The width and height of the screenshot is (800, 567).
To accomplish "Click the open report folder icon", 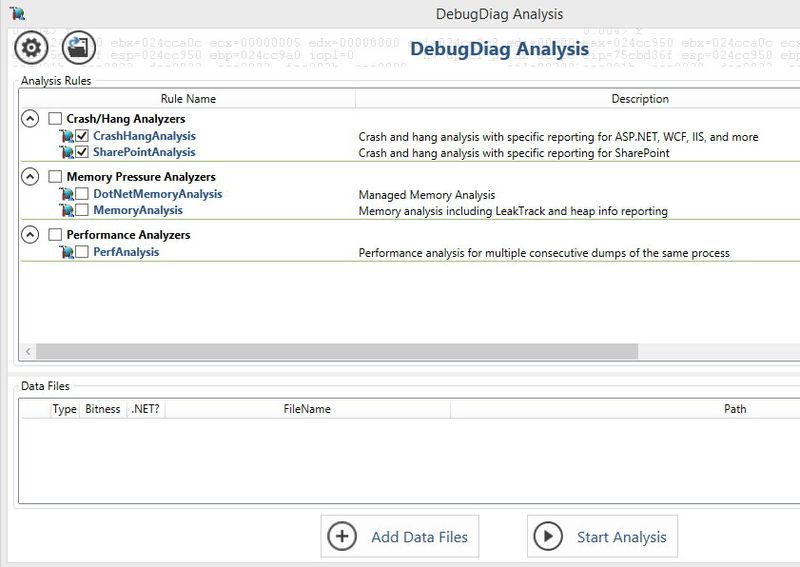I will (79, 48).
